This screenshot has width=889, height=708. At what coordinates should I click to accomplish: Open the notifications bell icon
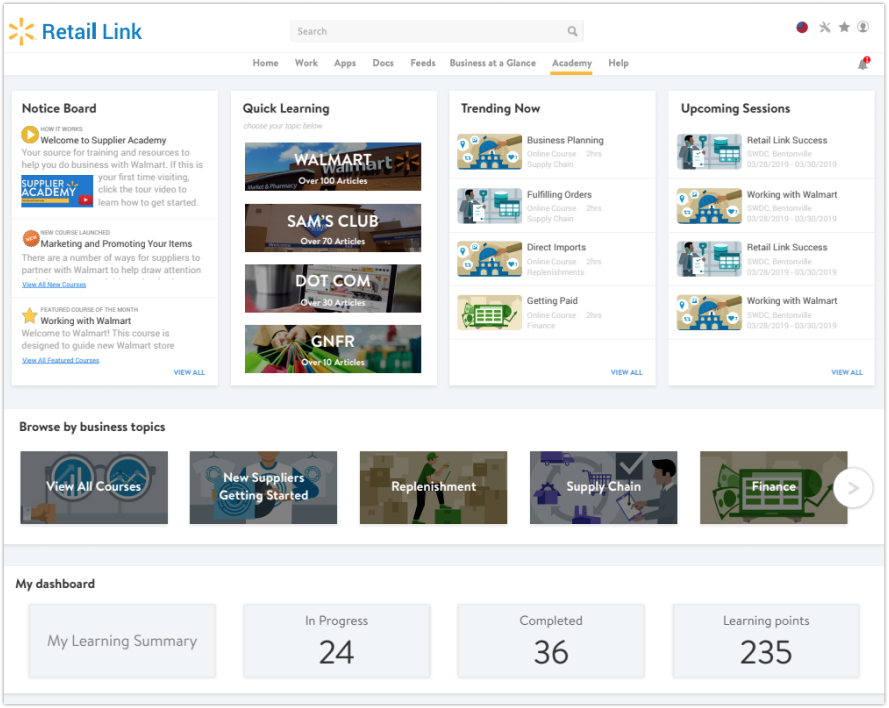[x=863, y=63]
